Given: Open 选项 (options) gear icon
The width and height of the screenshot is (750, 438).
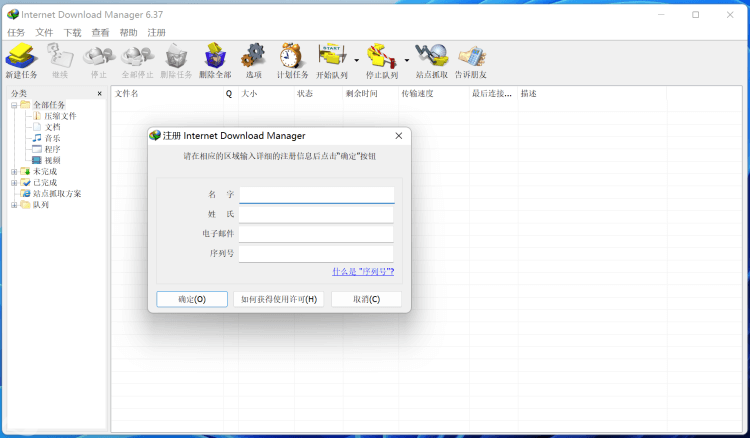Looking at the screenshot, I should [254, 61].
